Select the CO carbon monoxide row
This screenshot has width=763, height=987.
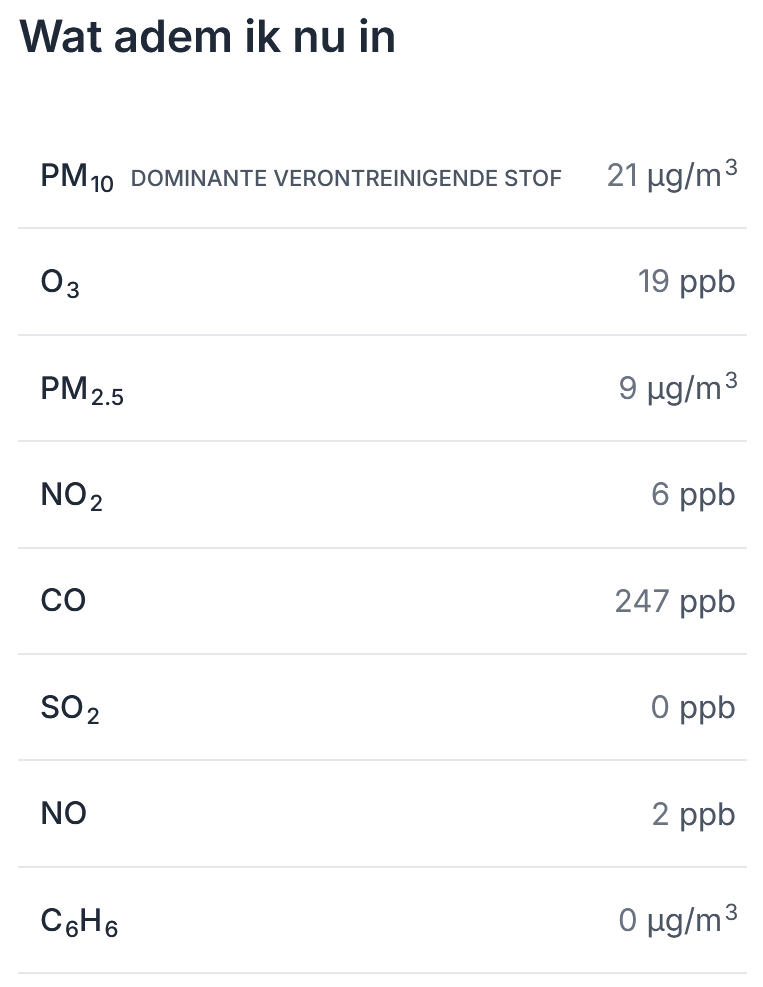pos(382,601)
